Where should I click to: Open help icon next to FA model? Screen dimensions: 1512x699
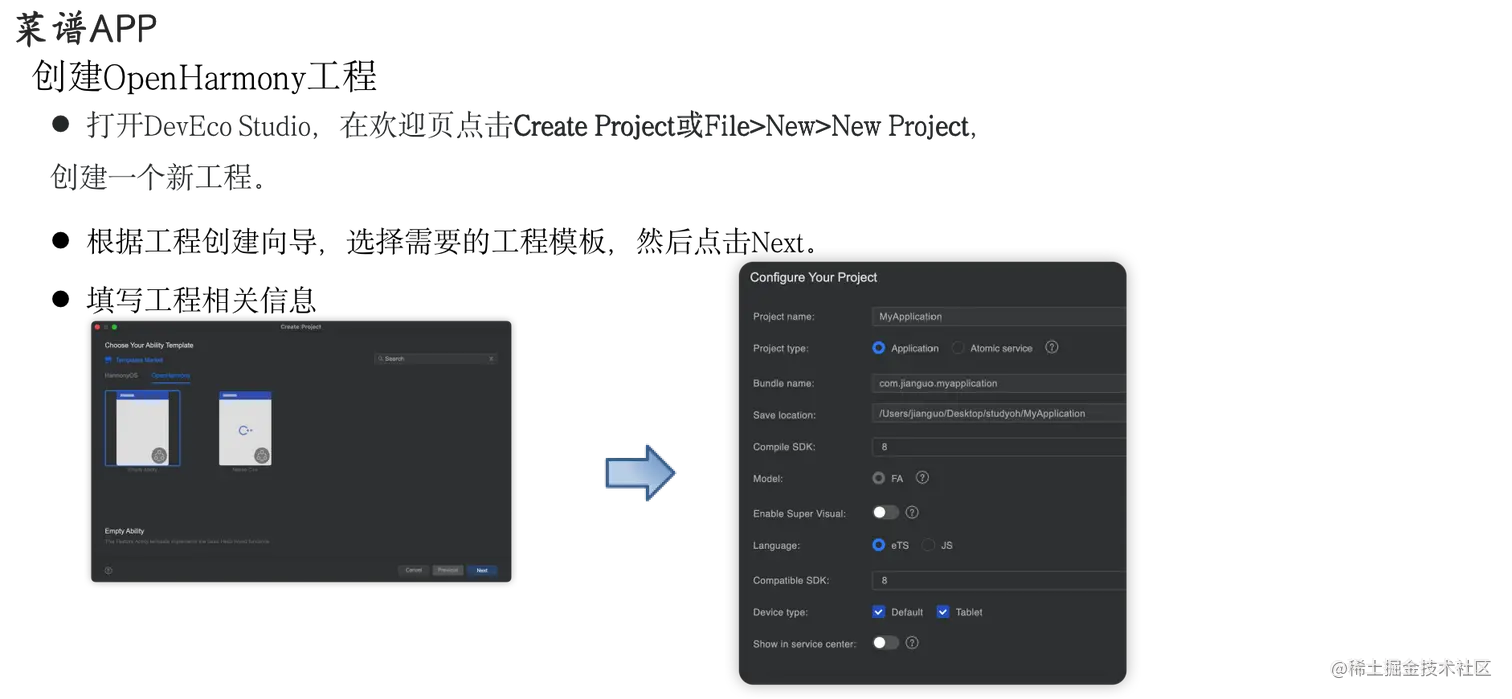click(922, 478)
